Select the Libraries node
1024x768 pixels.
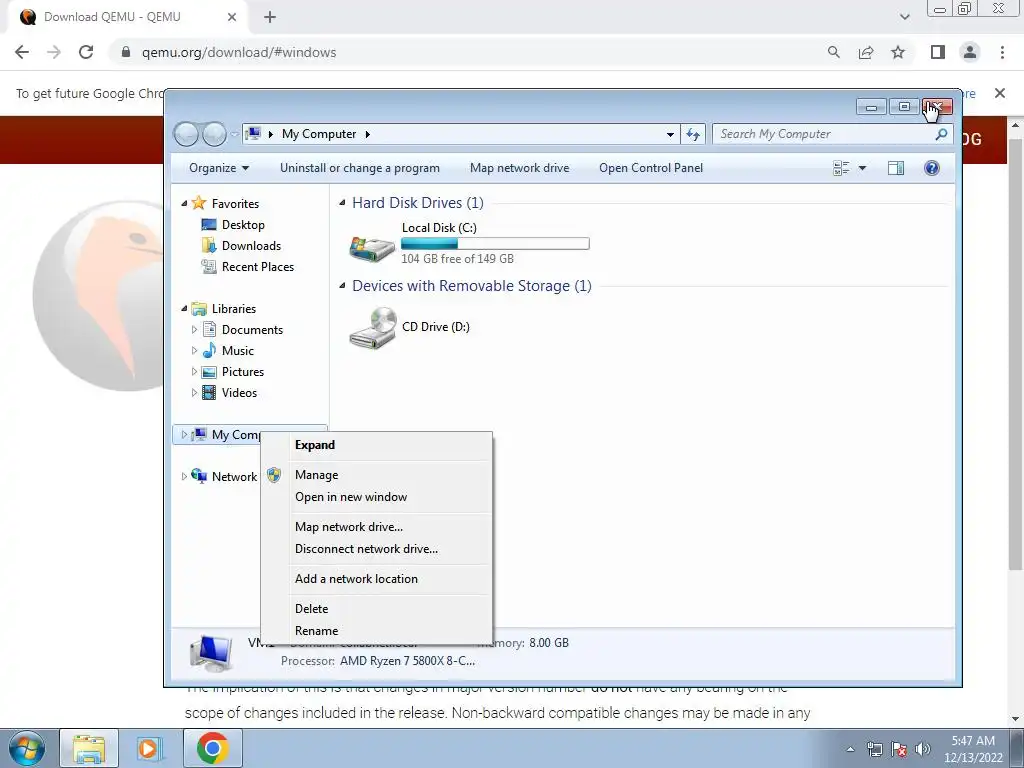coord(233,309)
